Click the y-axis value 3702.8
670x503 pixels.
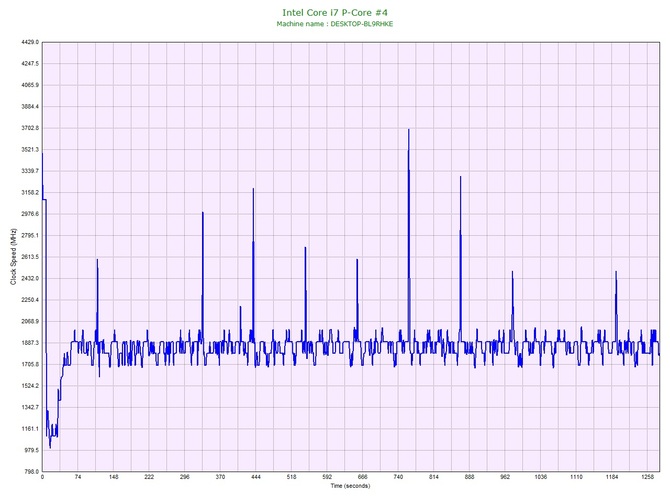pos(30,128)
